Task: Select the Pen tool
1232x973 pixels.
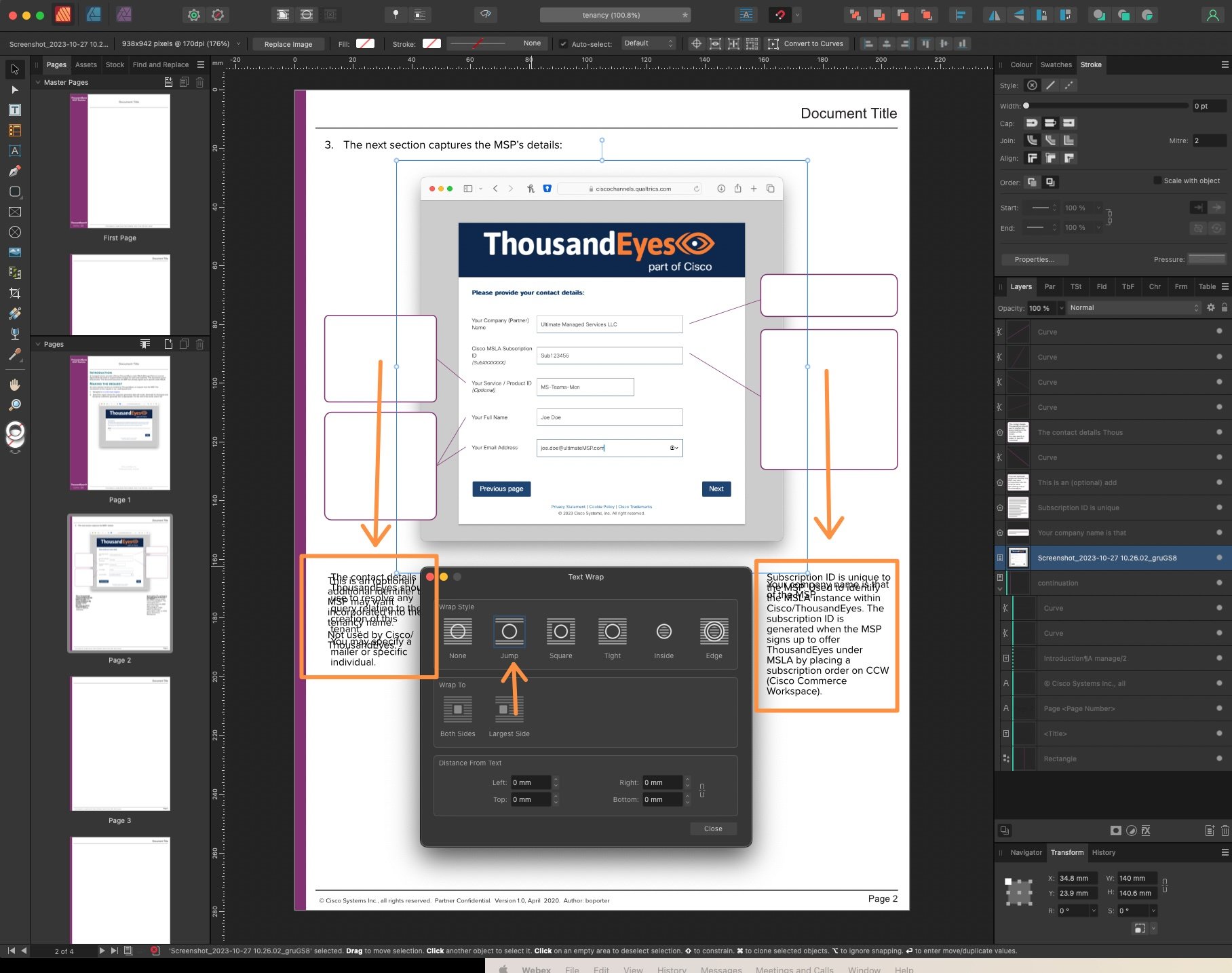Action: (x=15, y=171)
